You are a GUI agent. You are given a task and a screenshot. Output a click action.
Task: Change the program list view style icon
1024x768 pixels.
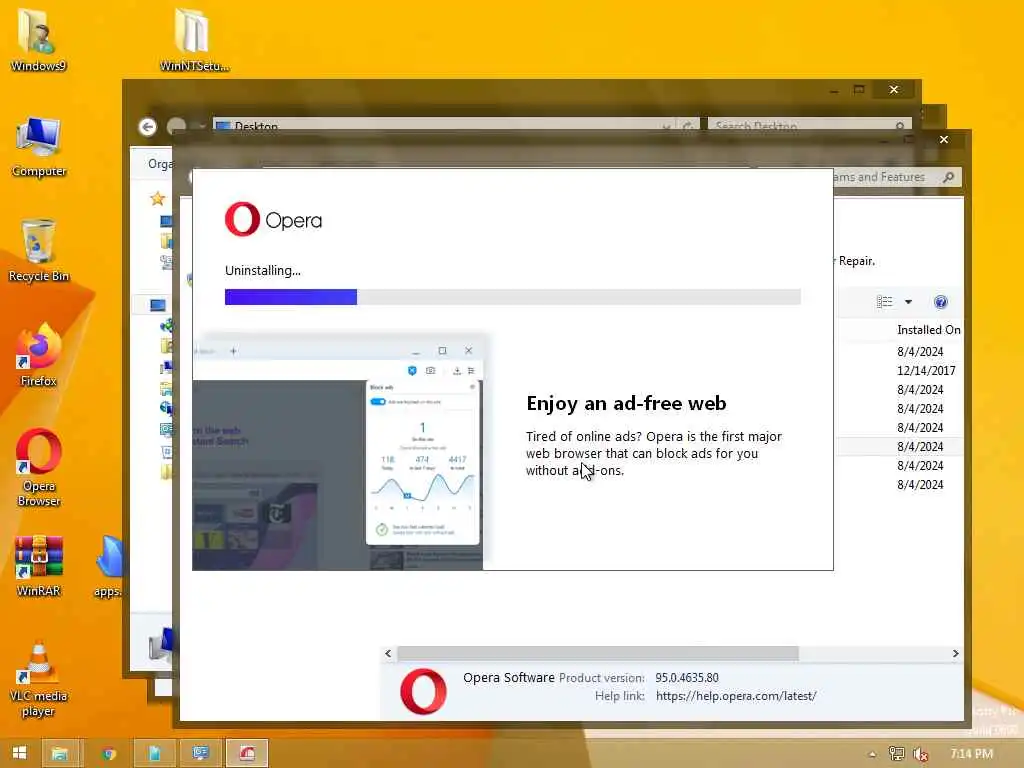coord(884,302)
